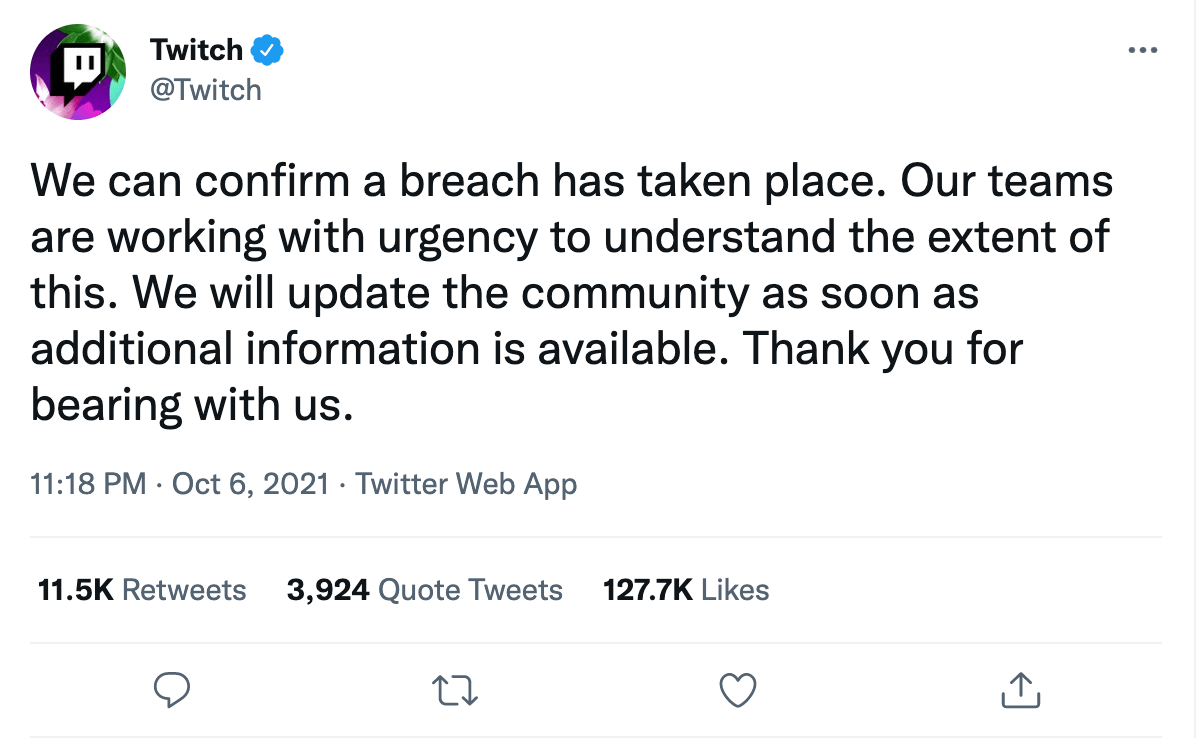Screen dimensions: 1196x738
Task: Click the 'bearing with us.' closing line
Action: pos(192,405)
